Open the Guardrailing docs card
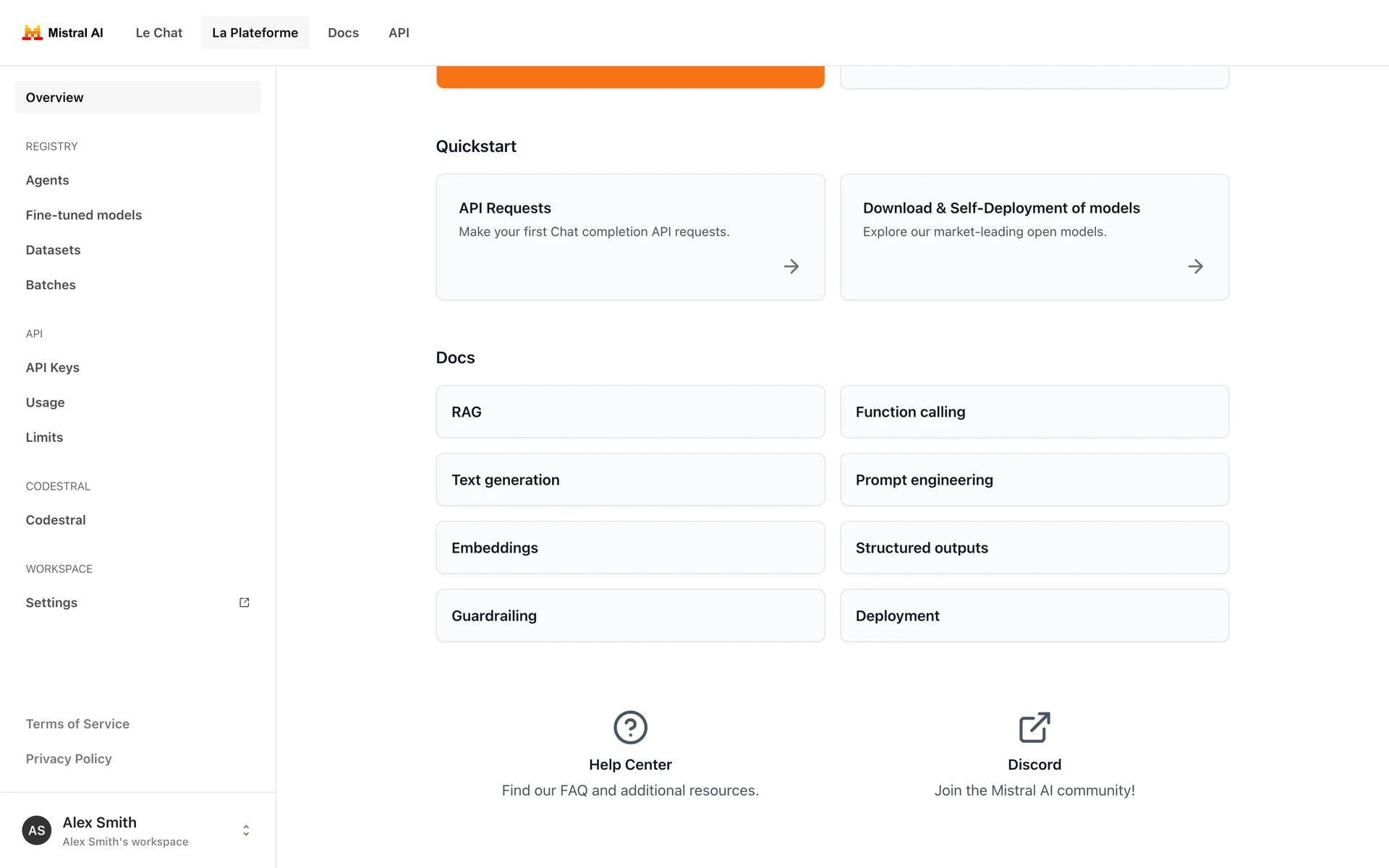Image resolution: width=1389 pixels, height=868 pixels. coord(630,616)
